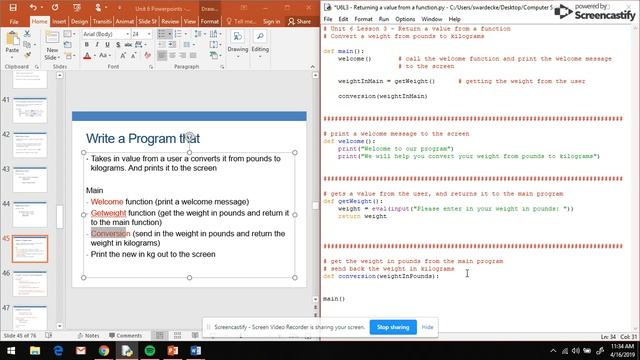
Task: Click Stop sharing in Screencastify bar
Action: [x=393, y=327]
